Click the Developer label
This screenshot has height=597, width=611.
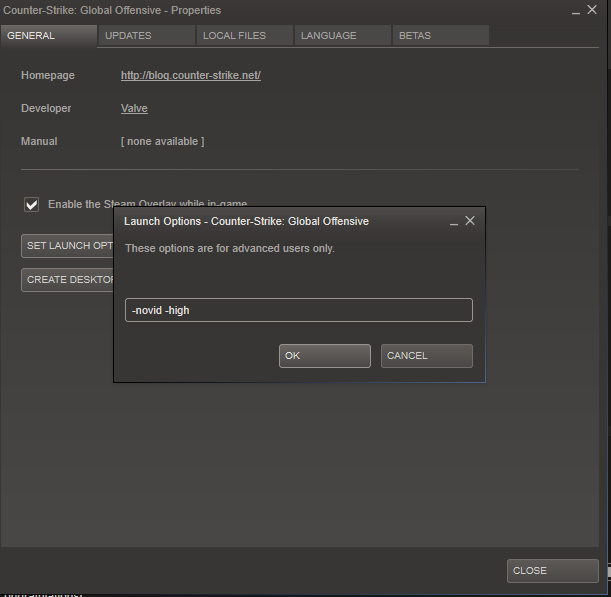point(46,108)
